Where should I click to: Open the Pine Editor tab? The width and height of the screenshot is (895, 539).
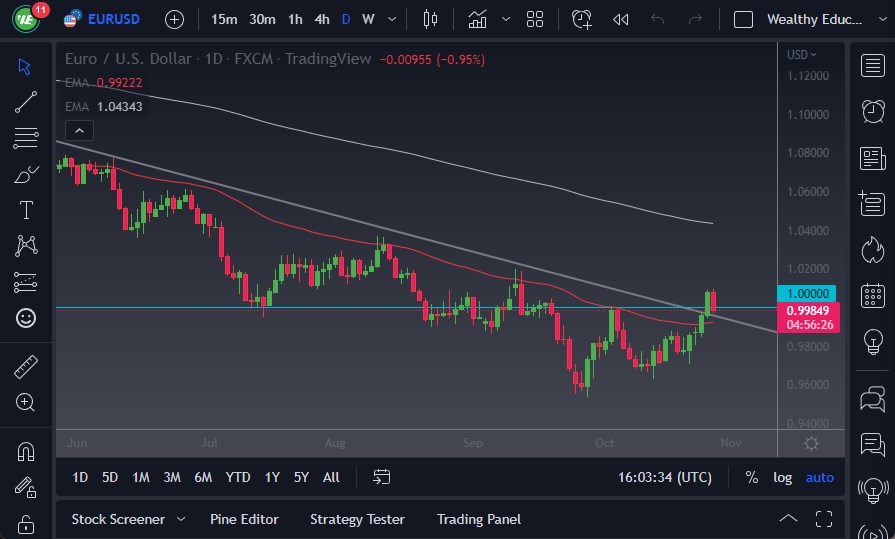pyautogui.click(x=244, y=519)
